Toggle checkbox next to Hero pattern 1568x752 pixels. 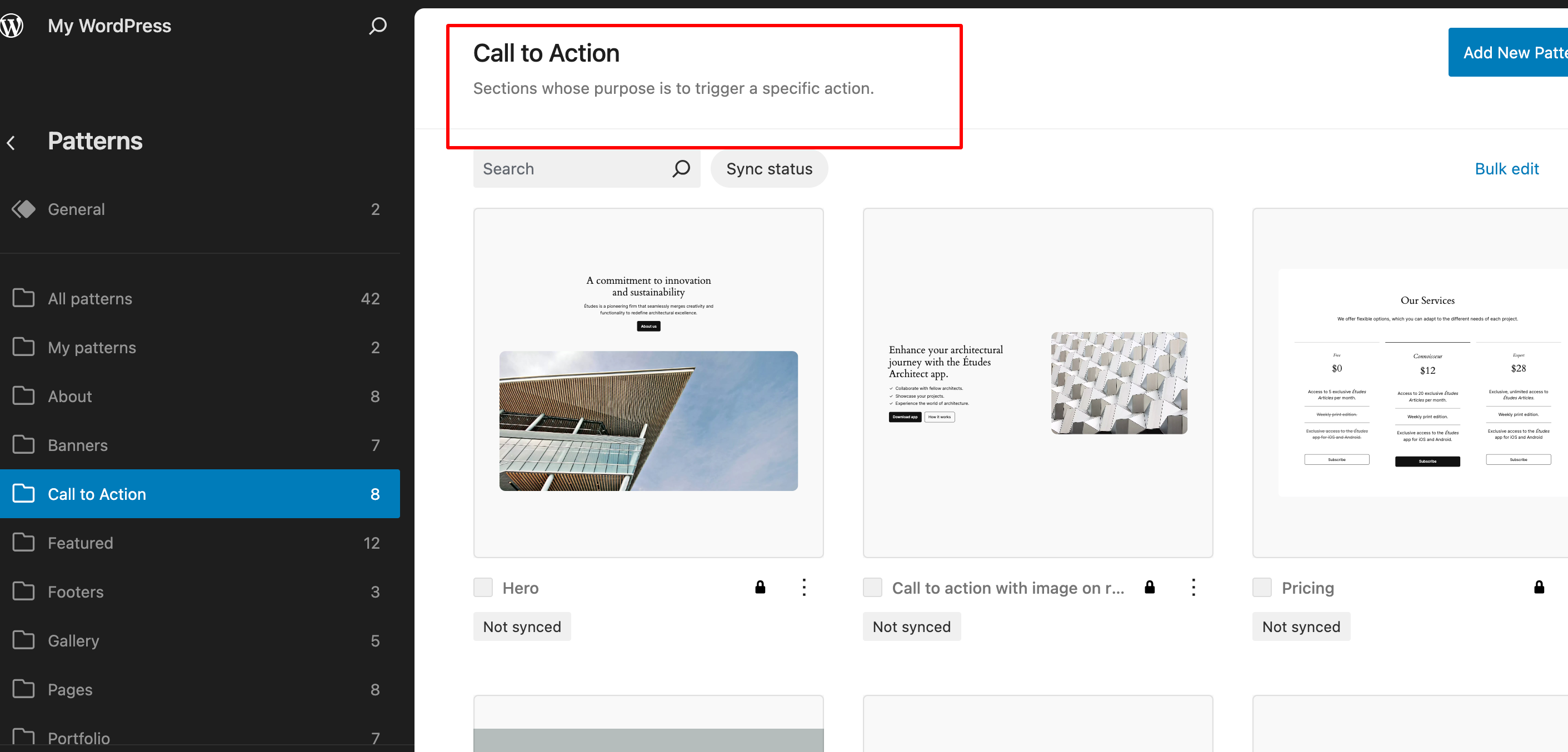click(483, 587)
